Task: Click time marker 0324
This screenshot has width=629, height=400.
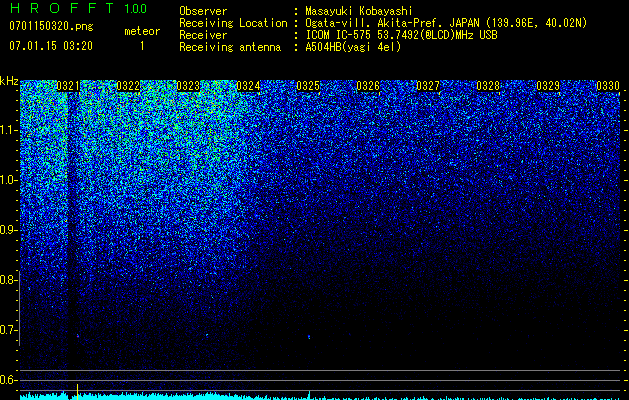Action: coord(248,86)
